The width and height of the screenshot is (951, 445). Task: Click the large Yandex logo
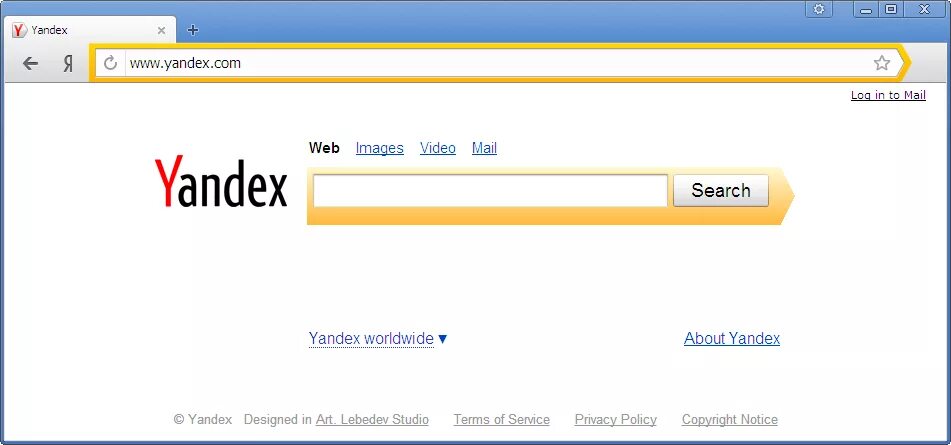click(x=221, y=181)
